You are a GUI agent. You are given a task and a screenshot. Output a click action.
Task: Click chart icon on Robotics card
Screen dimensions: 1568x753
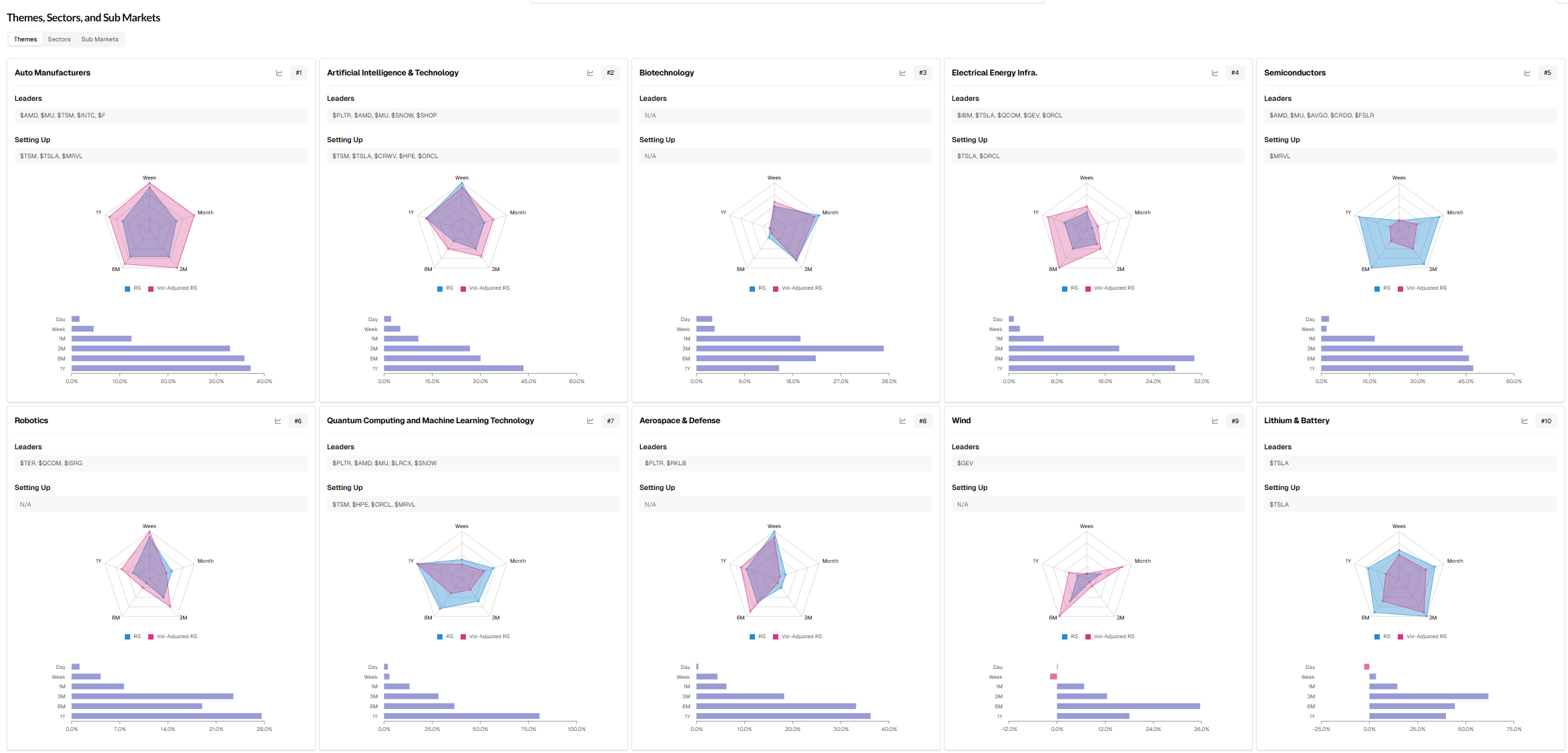pyautogui.click(x=278, y=421)
